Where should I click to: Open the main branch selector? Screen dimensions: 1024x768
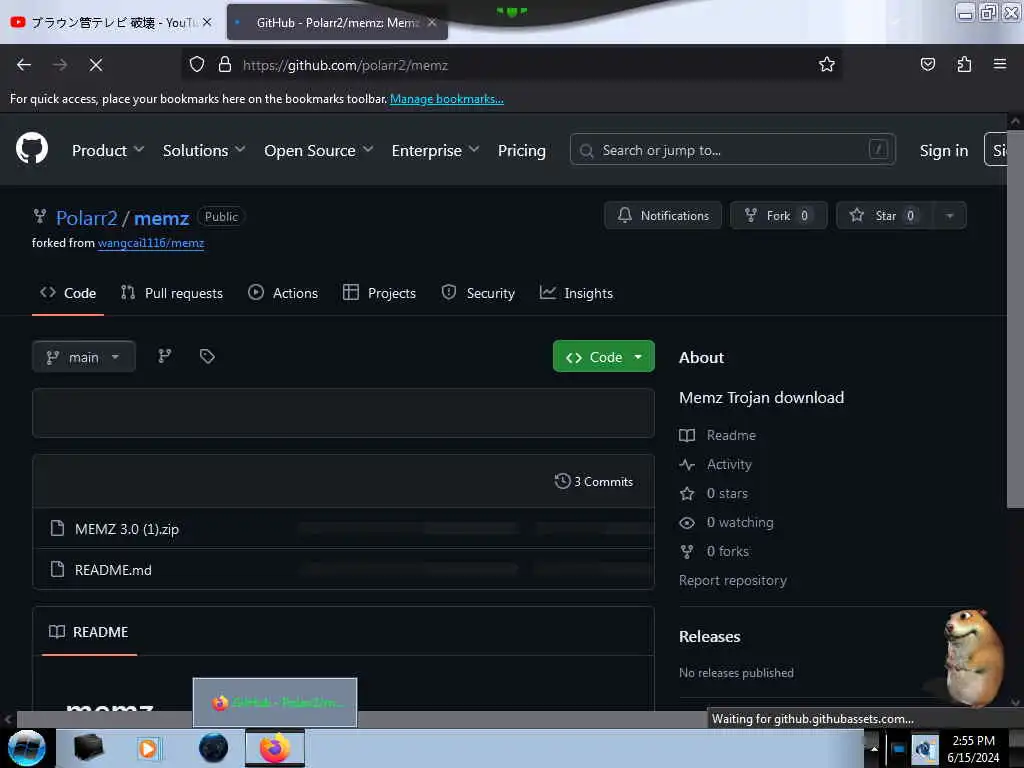pyautogui.click(x=84, y=357)
